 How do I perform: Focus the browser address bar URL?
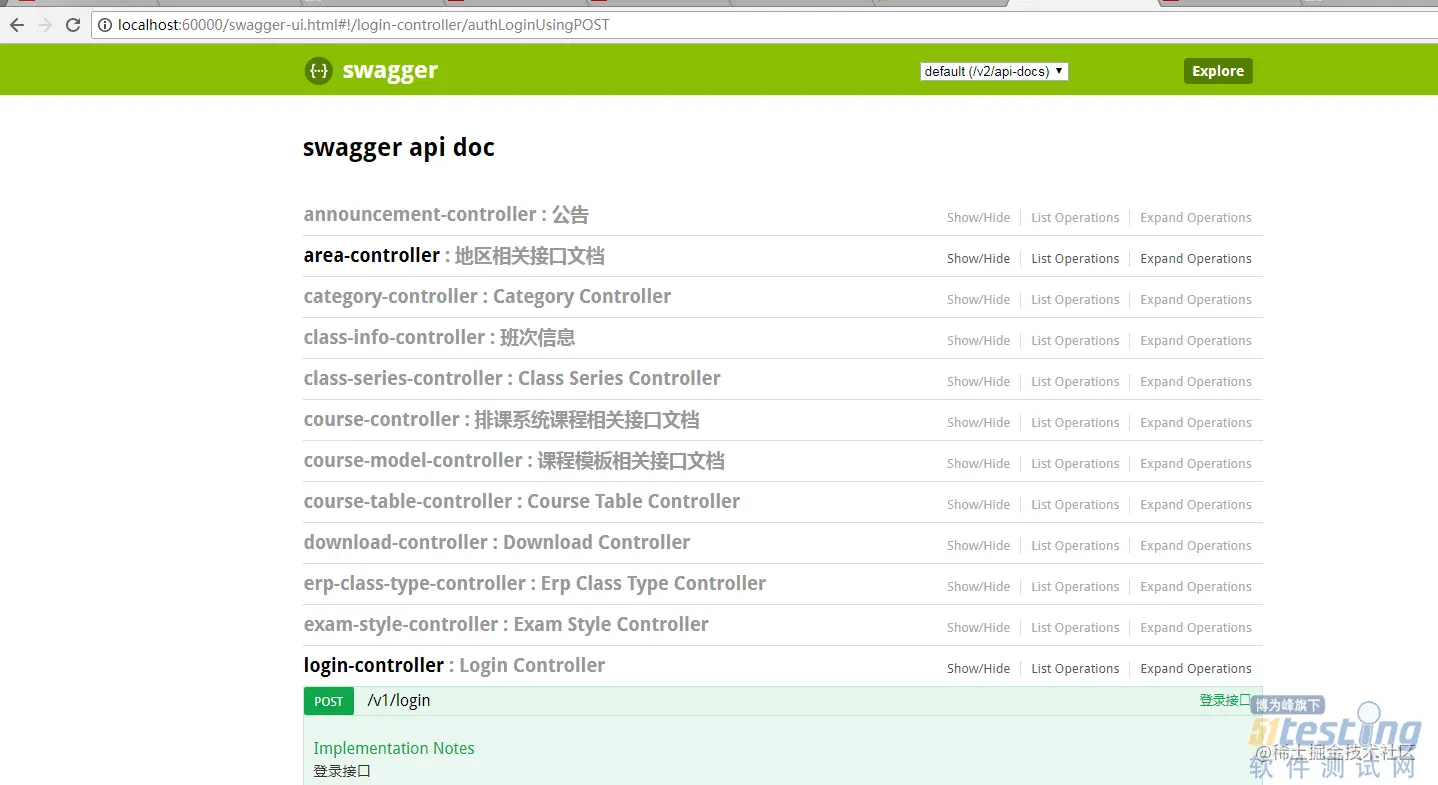point(363,25)
